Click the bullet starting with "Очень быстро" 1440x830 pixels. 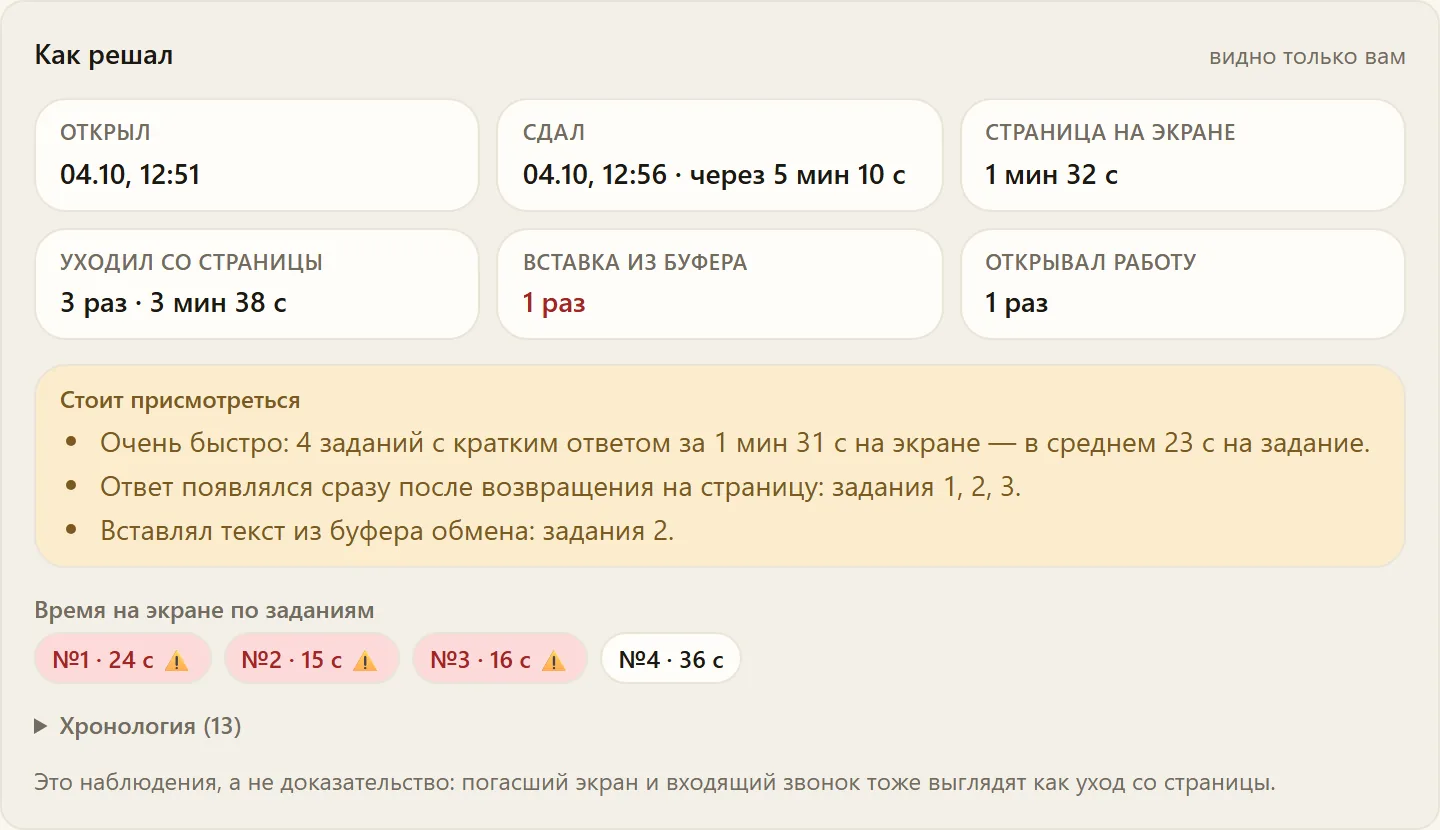[x=735, y=443]
